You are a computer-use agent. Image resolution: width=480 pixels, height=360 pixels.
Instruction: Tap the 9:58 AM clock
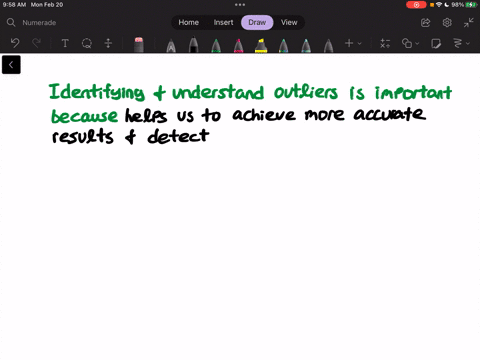tap(14, 5)
